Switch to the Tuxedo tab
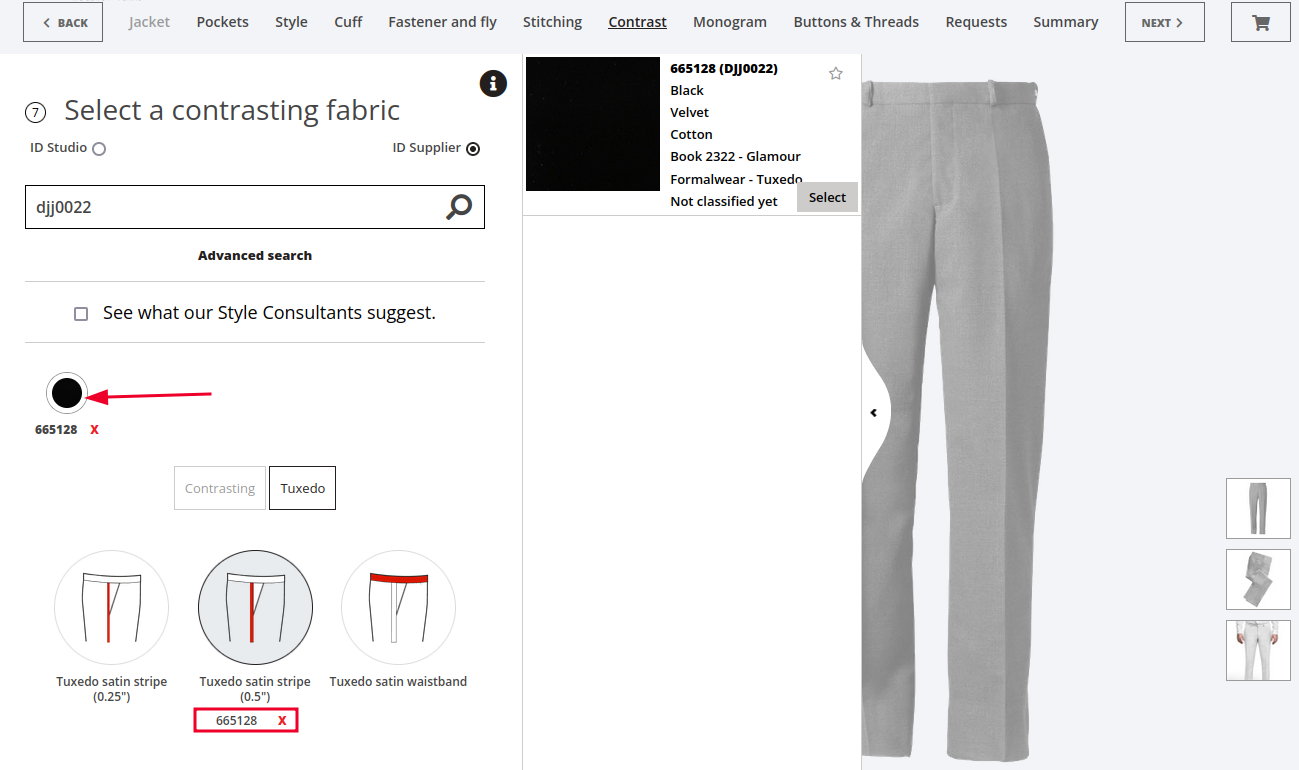Viewport: 1299px width, 770px height. (302, 488)
